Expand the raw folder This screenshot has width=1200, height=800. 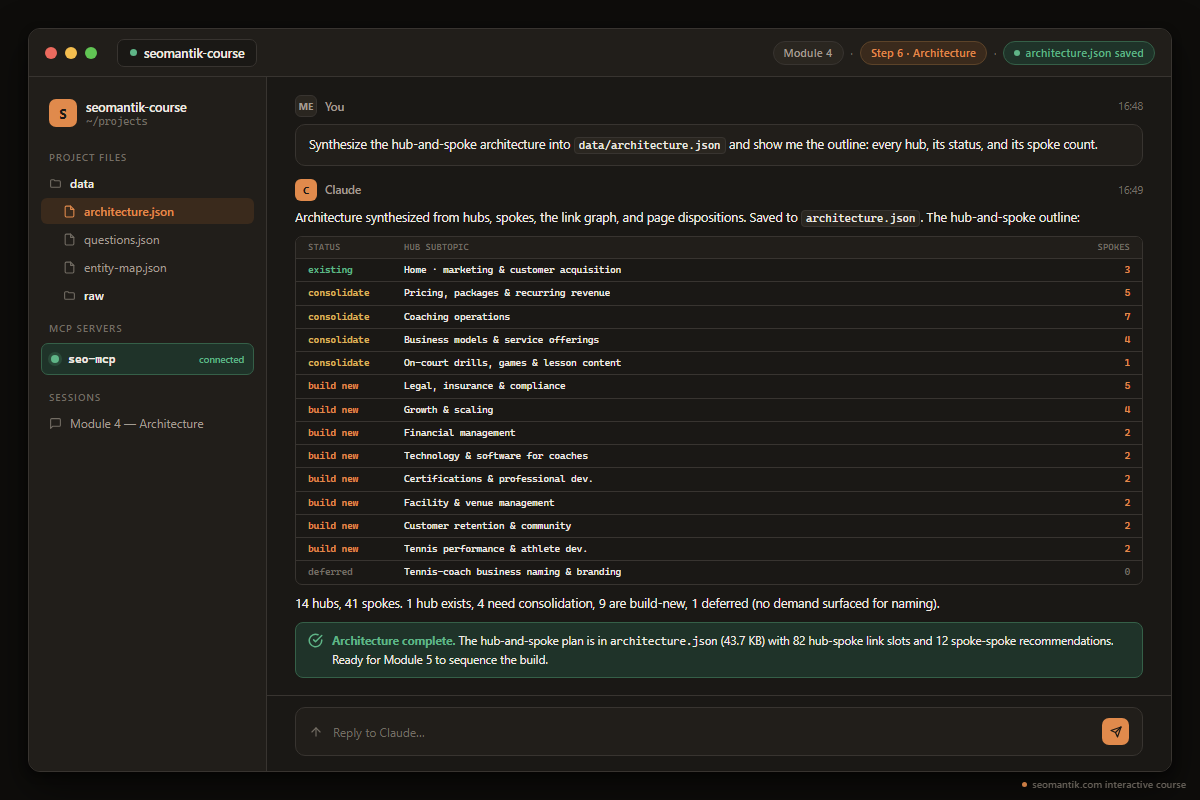click(x=147, y=296)
